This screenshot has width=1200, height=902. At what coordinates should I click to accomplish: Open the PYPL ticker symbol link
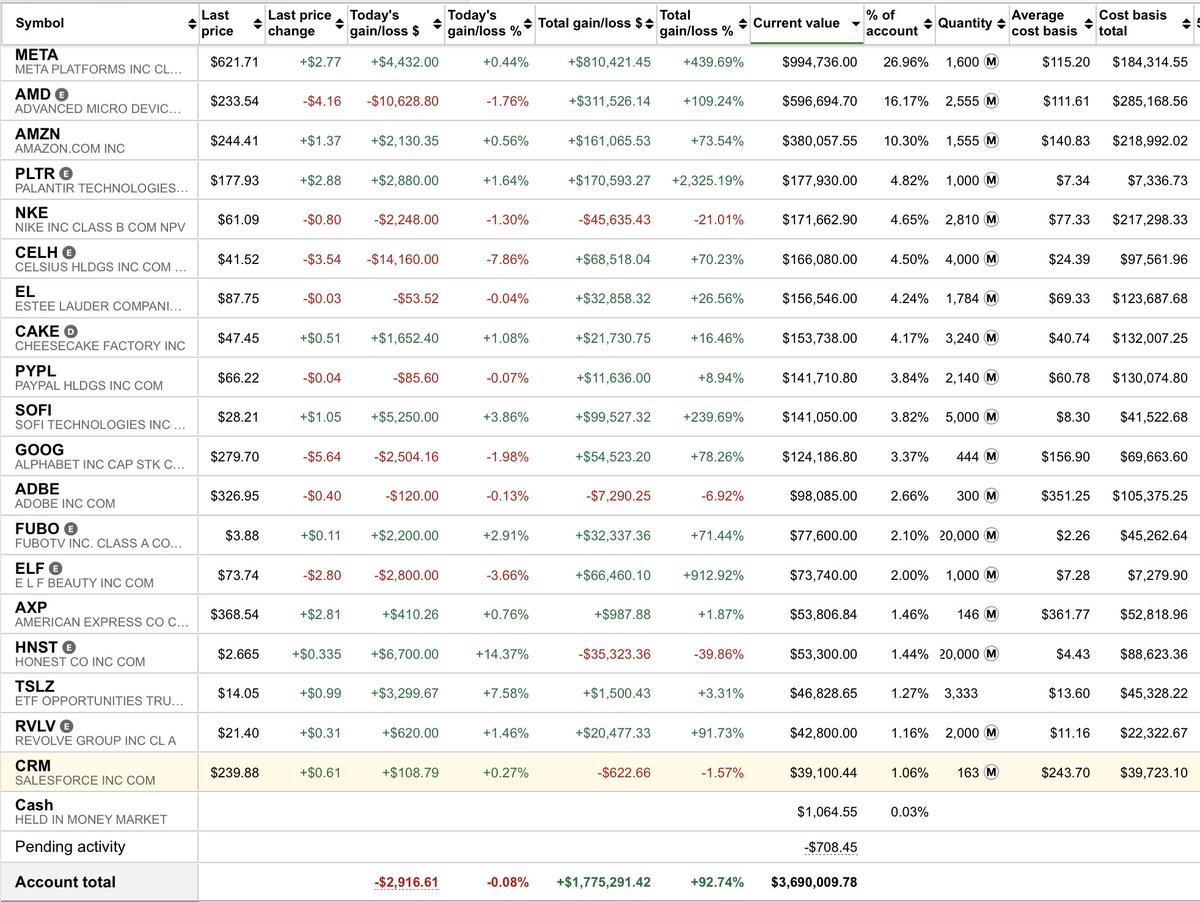pyautogui.click(x=36, y=371)
